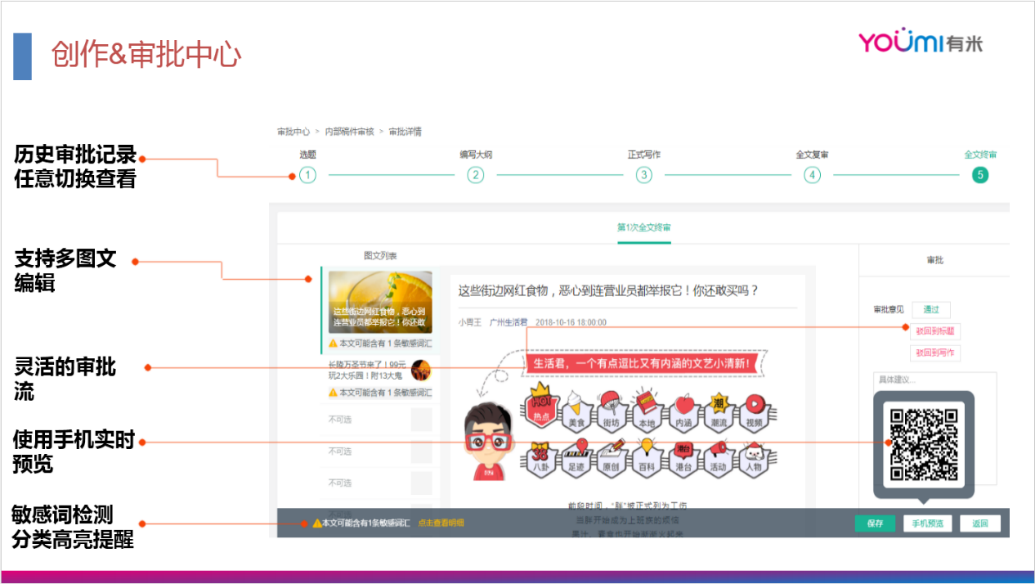This screenshot has width=1035, height=584.
Task: Select the 街坊 category icon
Action: (x=614, y=413)
